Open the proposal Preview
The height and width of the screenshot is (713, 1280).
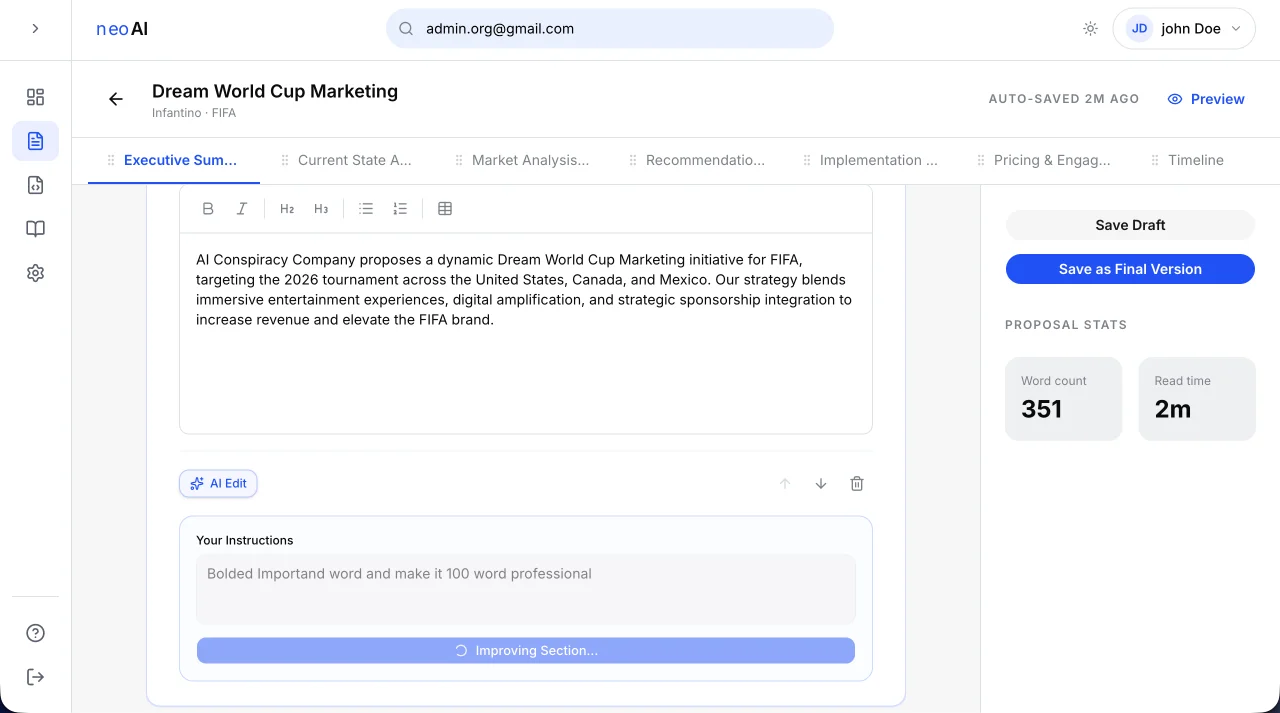click(x=1206, y=99)
